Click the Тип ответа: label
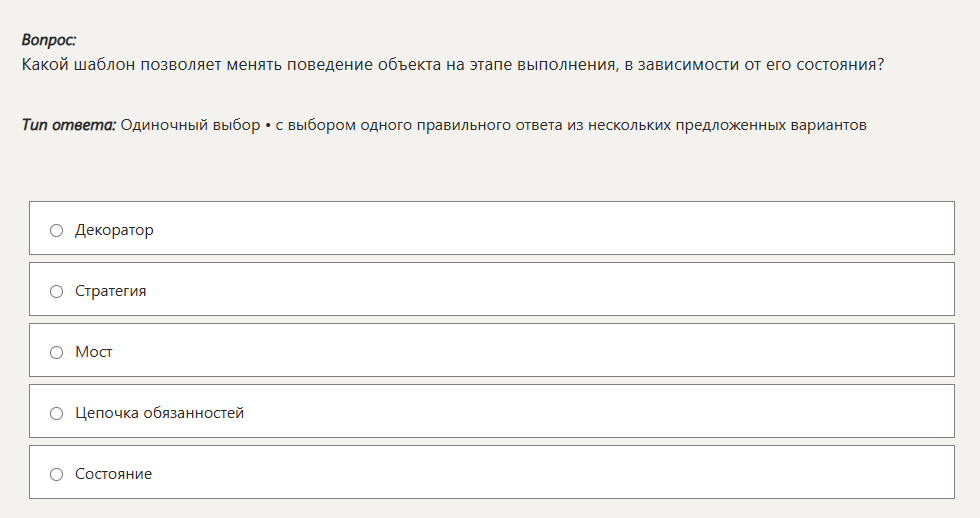This screenshot has width=980, height=518. click(69, 125)
